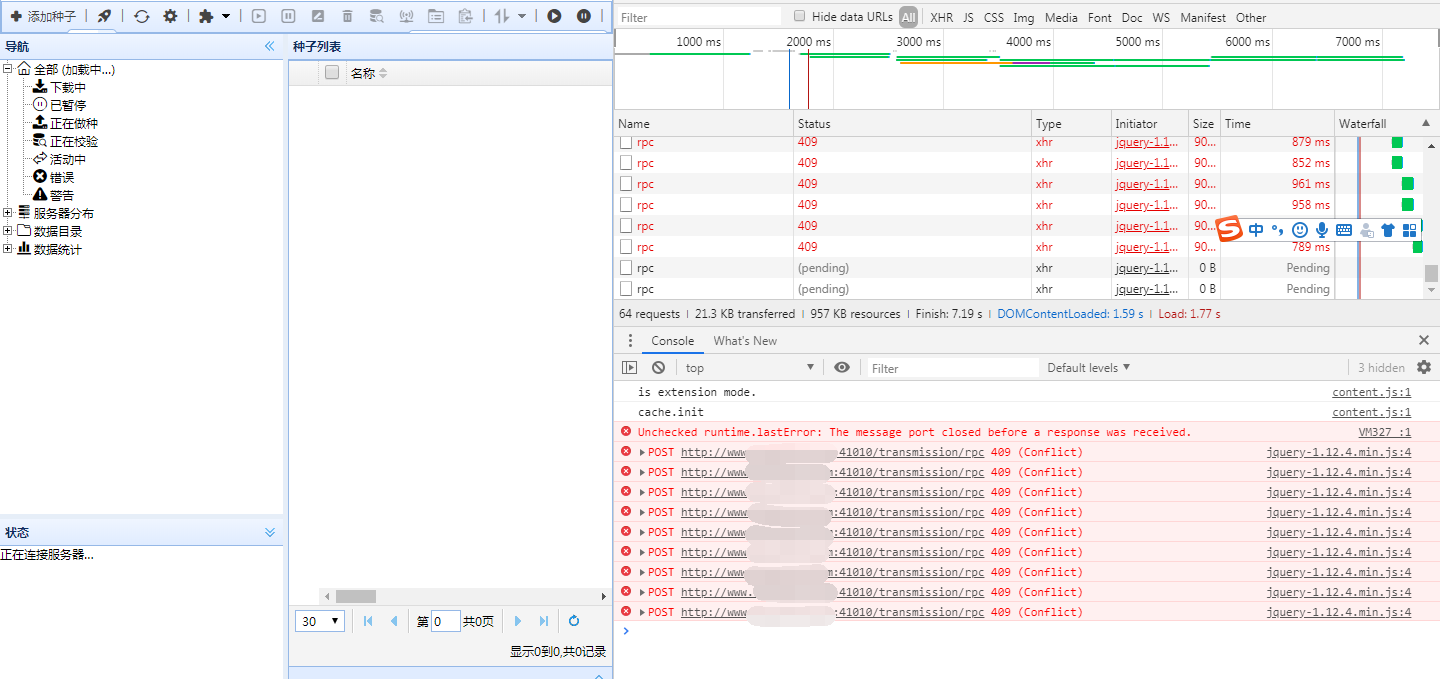Open settings via the gear icon
The height and width of the screenshot is (679, 1440).
pos(170,16)
